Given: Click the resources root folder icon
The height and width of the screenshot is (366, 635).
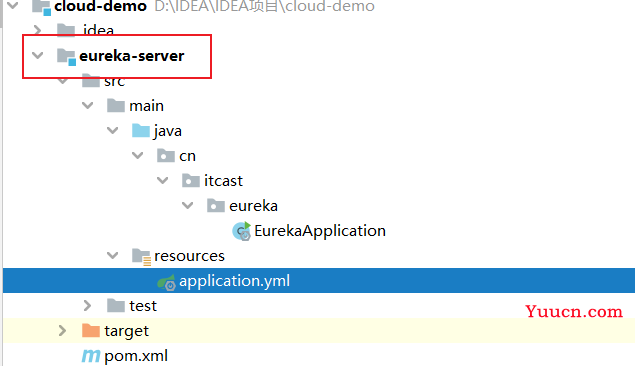Looking at the screenshot, I should 142,257.
